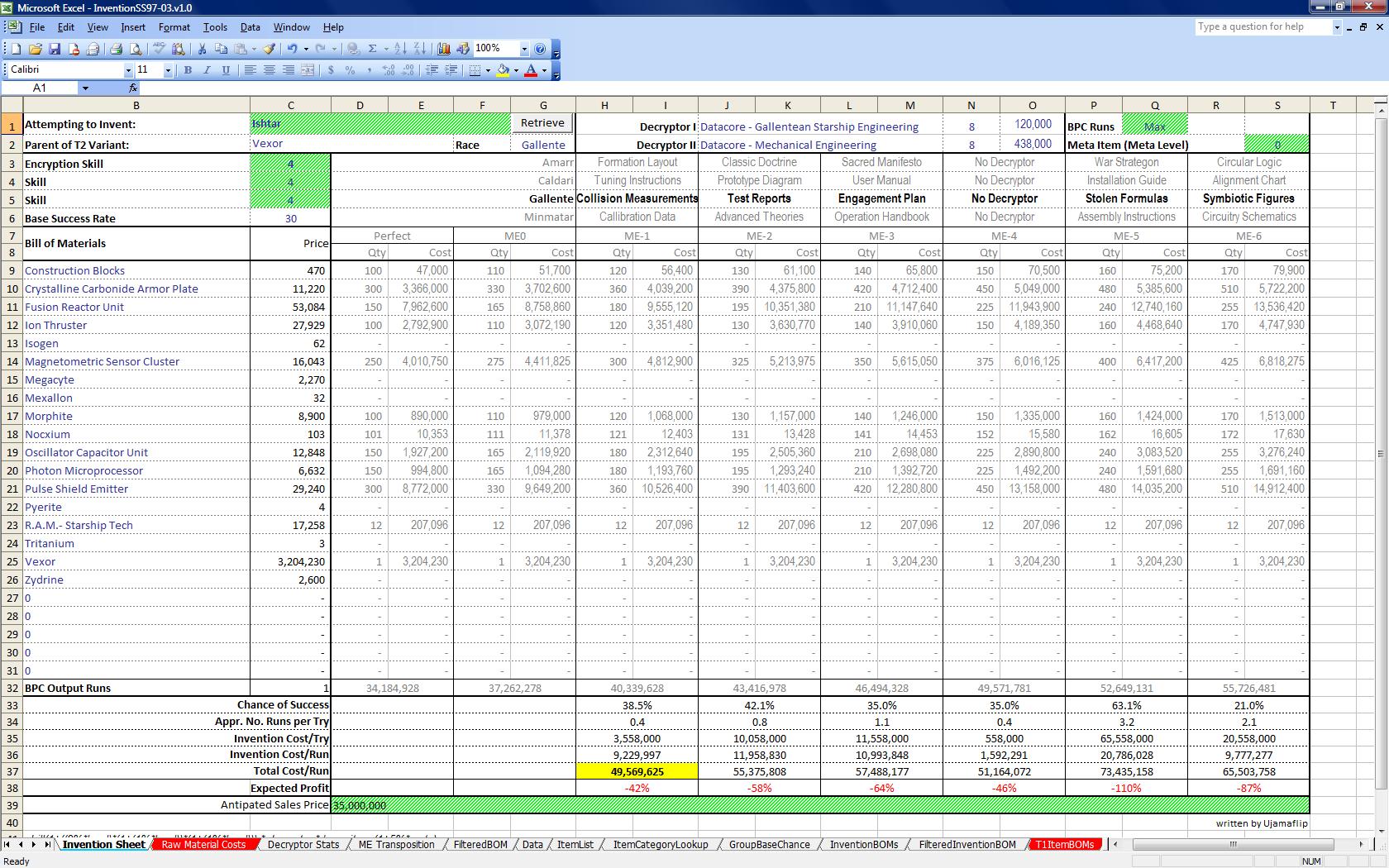Image resolution: width=1389 pixels, height=868 pixels.
Task: Cut the selection with the scissors icon
Action: [x=203, y=49]
